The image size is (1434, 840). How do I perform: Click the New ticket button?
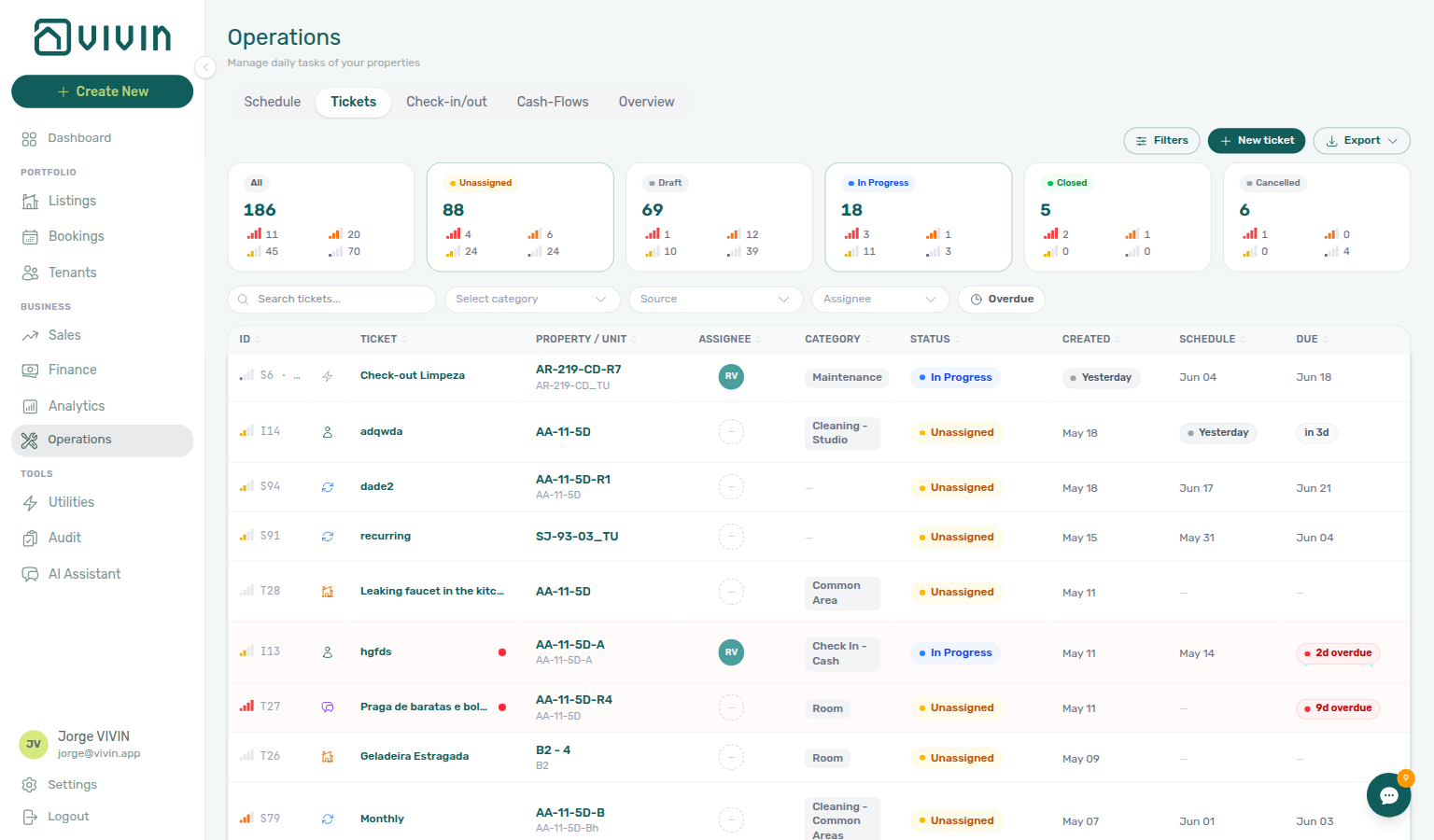[x=1257, y=141]
